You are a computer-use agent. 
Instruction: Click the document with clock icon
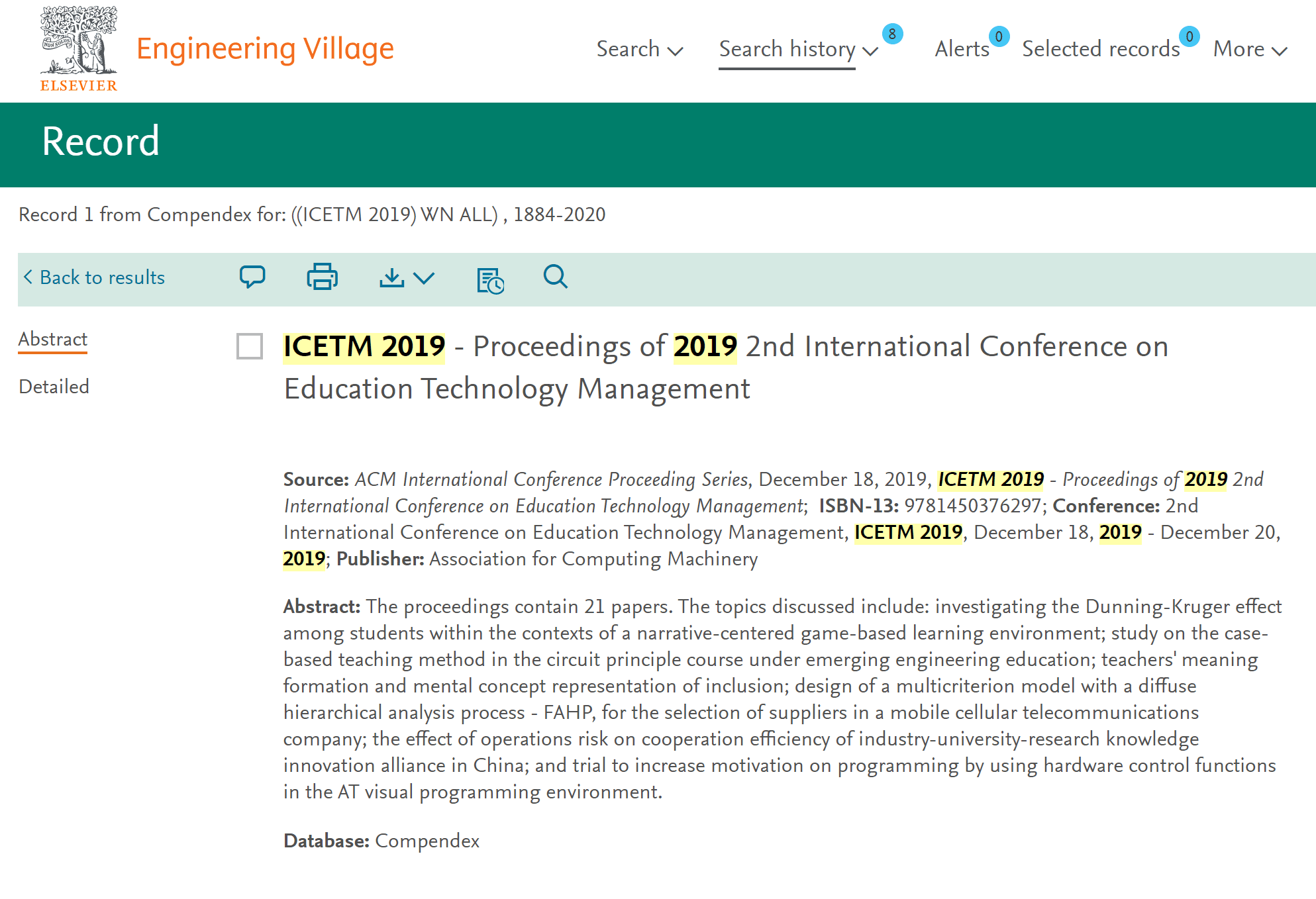pos(490,280)
